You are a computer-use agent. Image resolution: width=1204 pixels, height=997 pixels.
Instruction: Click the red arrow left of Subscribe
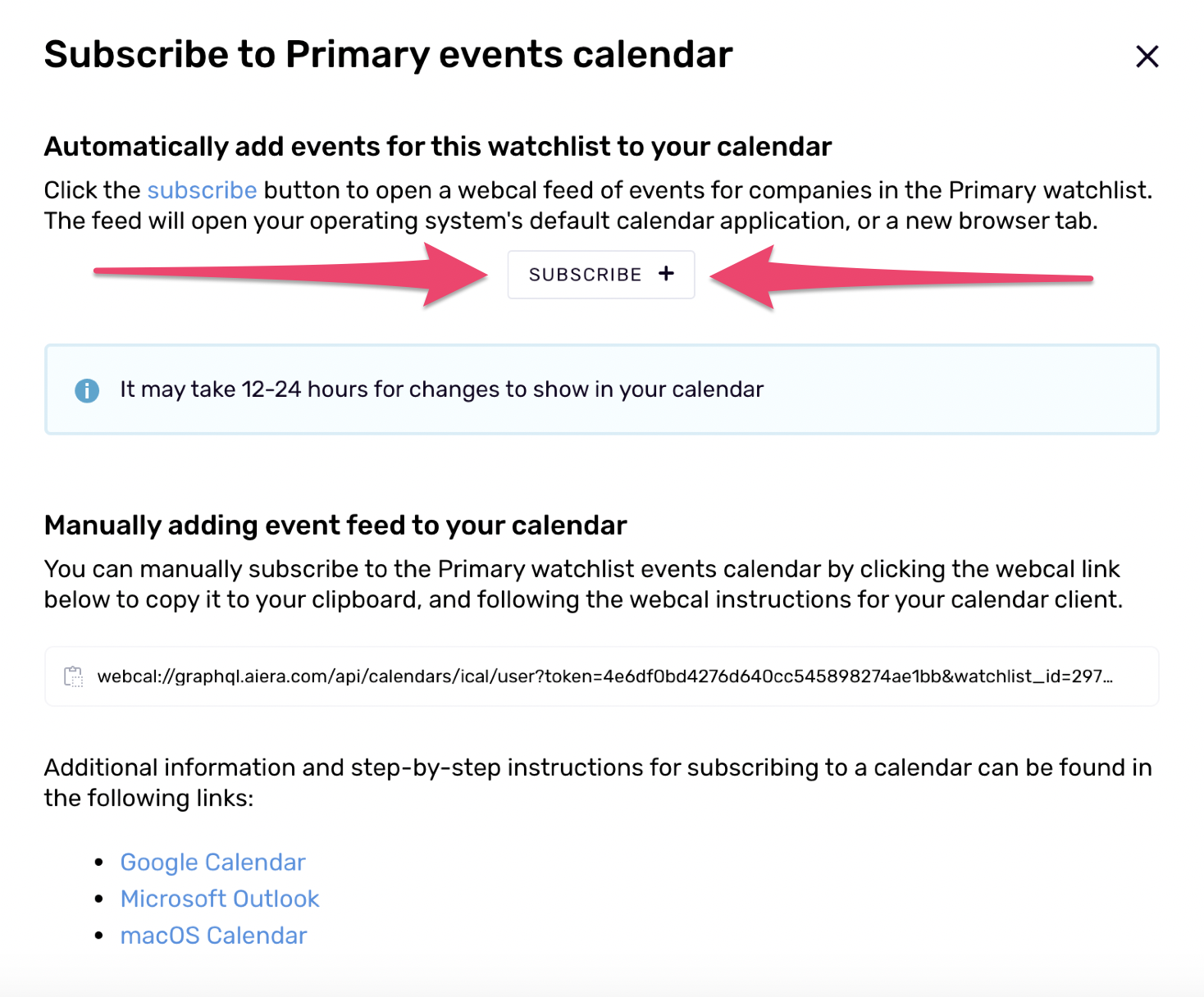(291, 275)
